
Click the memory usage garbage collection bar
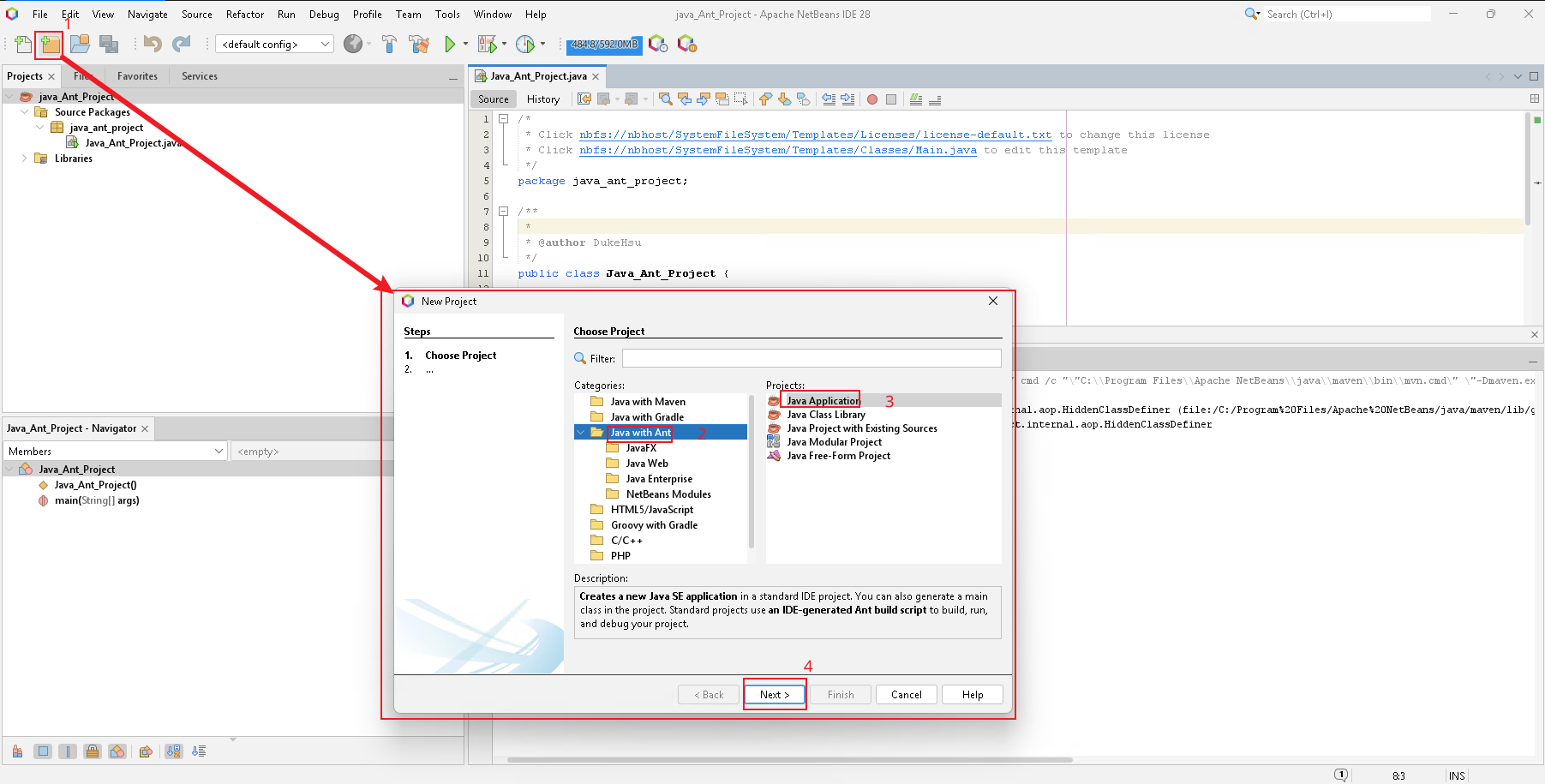[604, 45]
